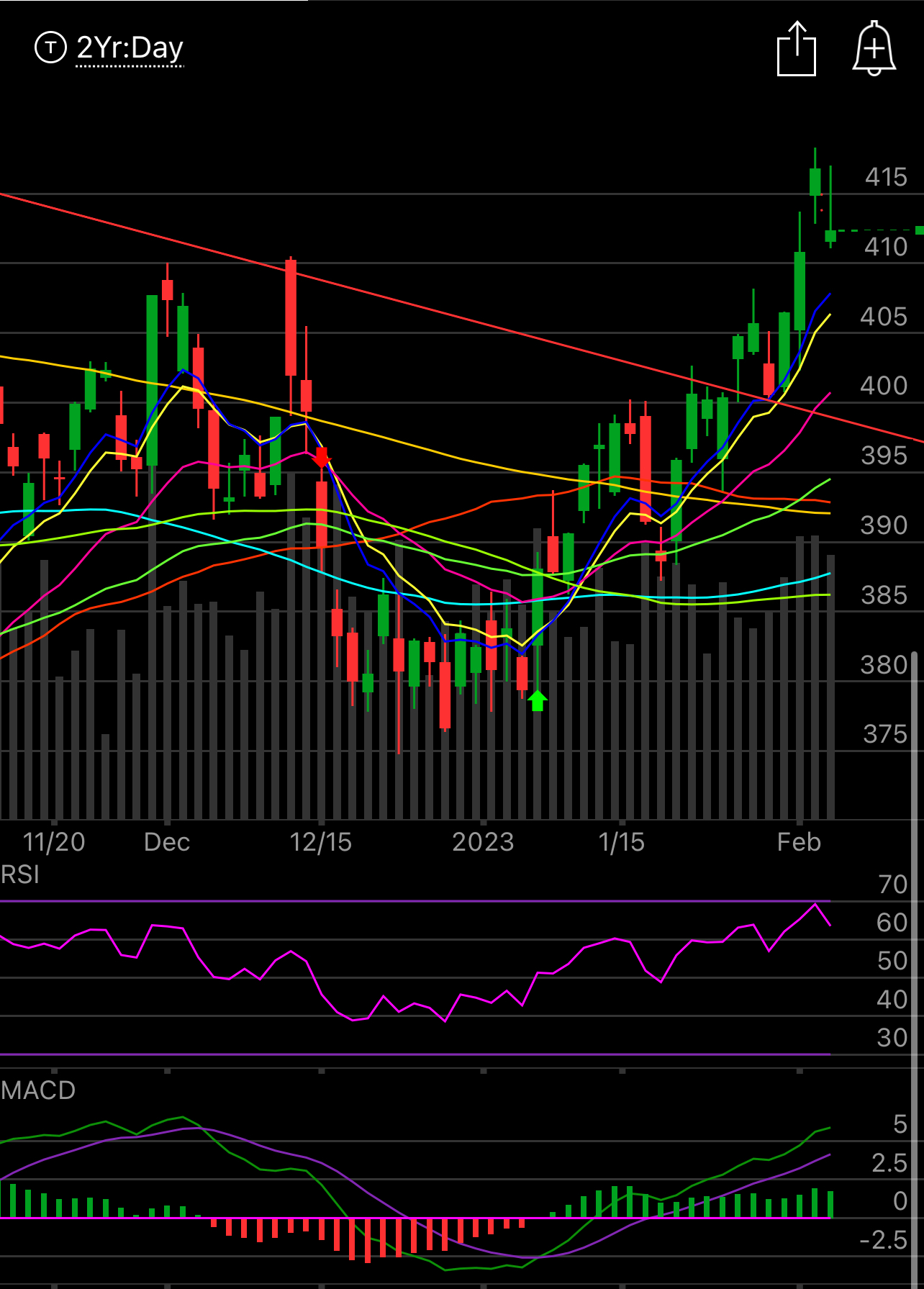Tap the MACD indicator label
Viewport: 924px width, 1289px height.
click(38, 1090)
